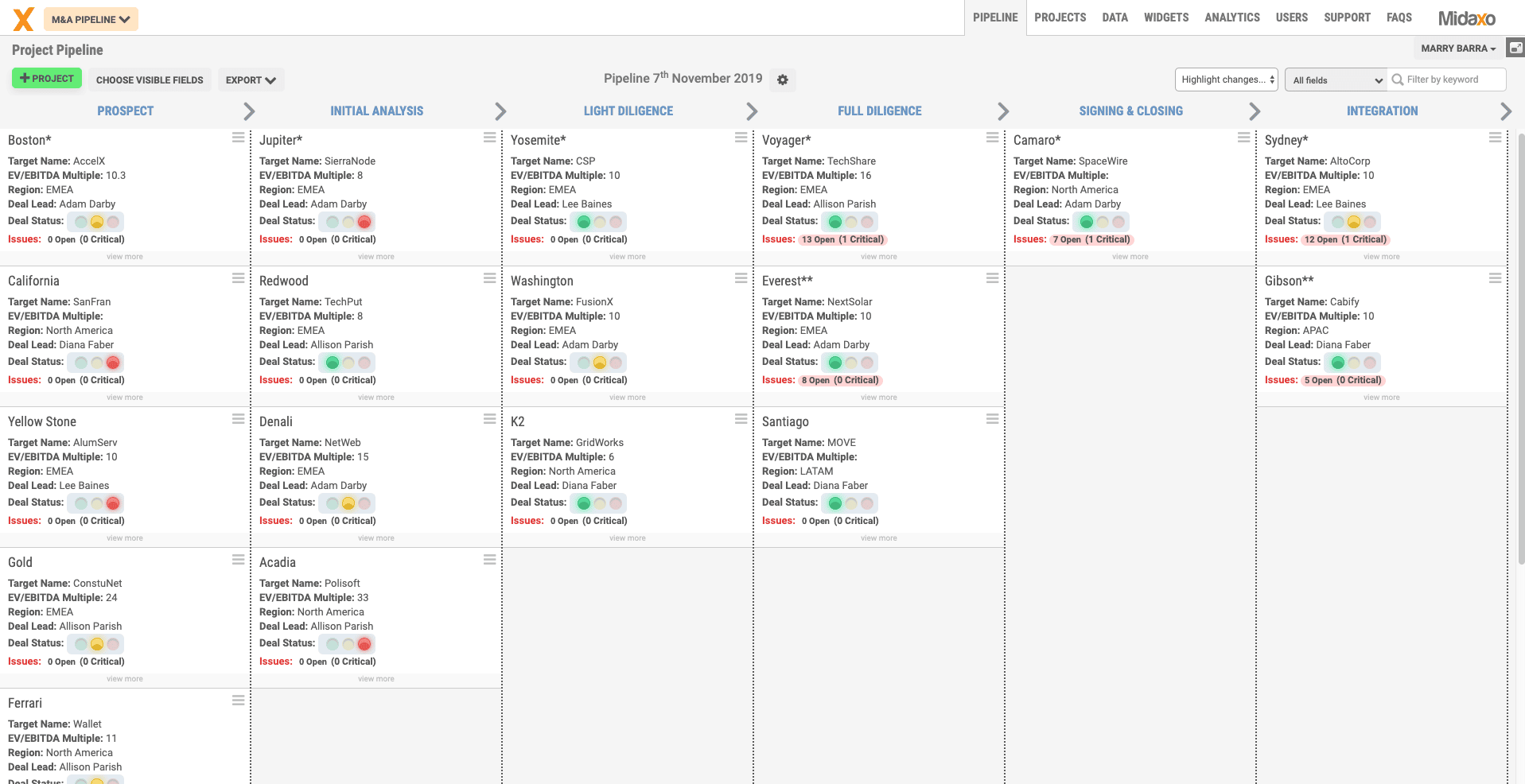Image resolution: width=1525 pixels, height=784 pixels.
Task: Switch to the Projects tab
Action: (1060, 17)
